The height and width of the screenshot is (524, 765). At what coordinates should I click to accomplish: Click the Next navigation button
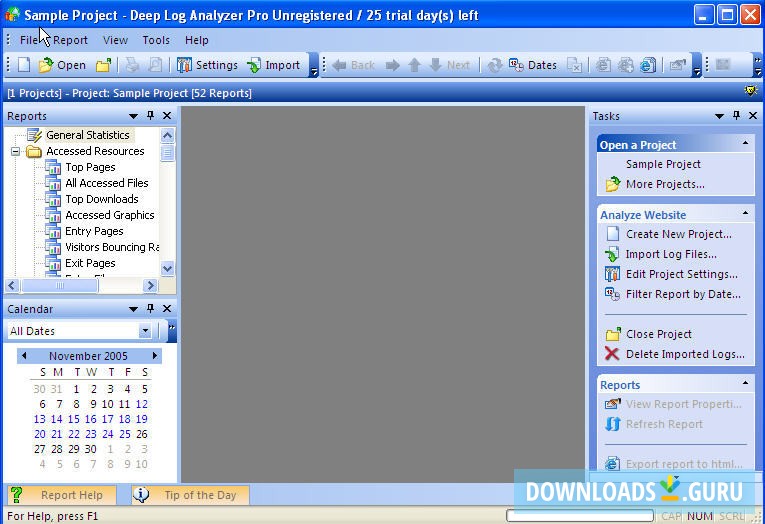(x=449, y=65)
